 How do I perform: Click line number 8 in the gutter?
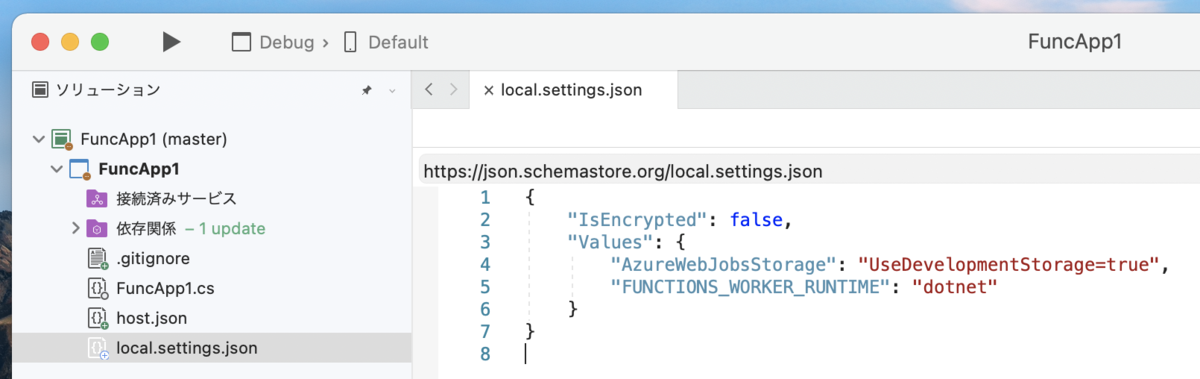point(485,353)
